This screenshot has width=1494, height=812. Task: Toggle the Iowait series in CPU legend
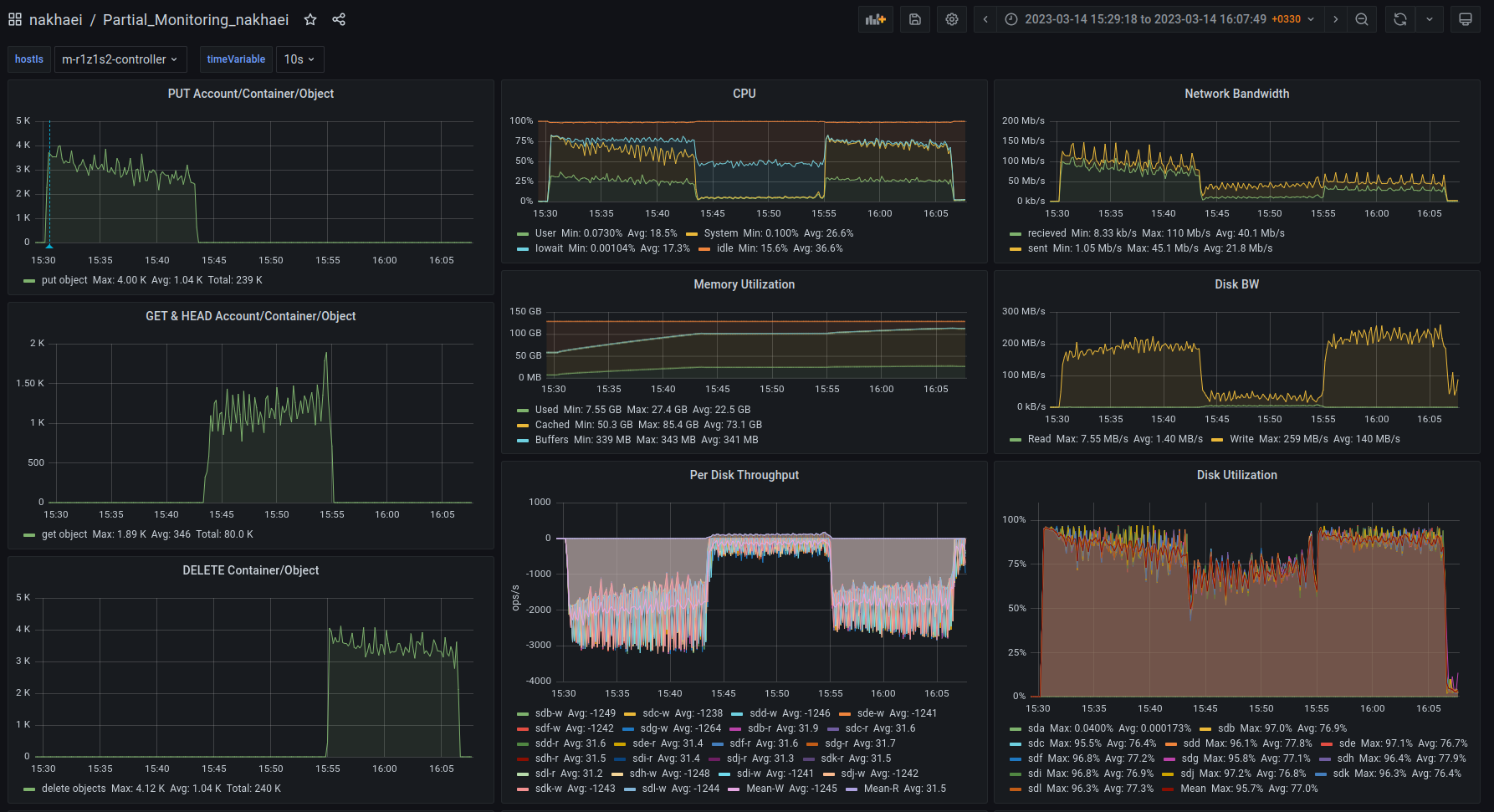549,248
